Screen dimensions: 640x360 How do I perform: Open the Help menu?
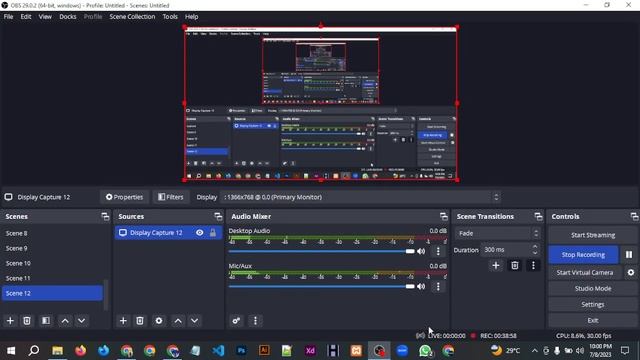pyautogui.click(x=191, y=17)
